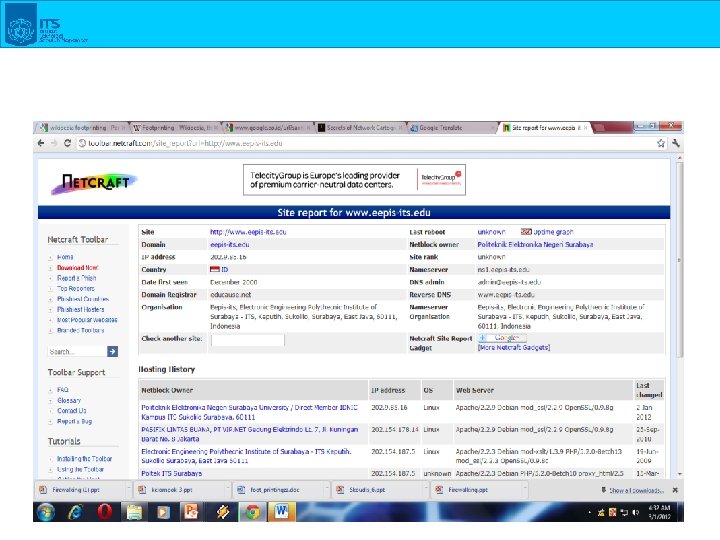Open the eepis-its.edu domain link
This screenshot has width=720, height=540.
[x=230, y=245]
